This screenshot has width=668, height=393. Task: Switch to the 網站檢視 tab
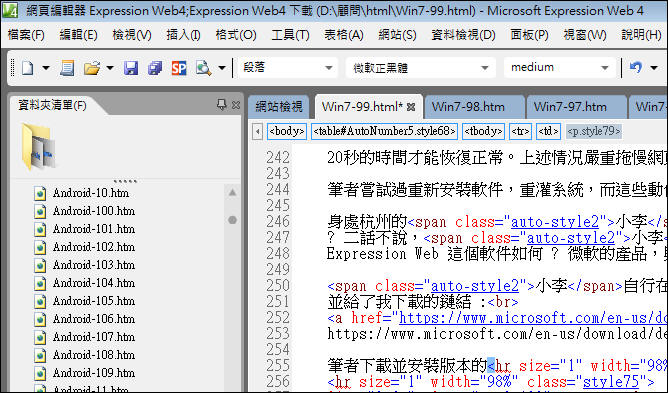[x=279, y=107]
